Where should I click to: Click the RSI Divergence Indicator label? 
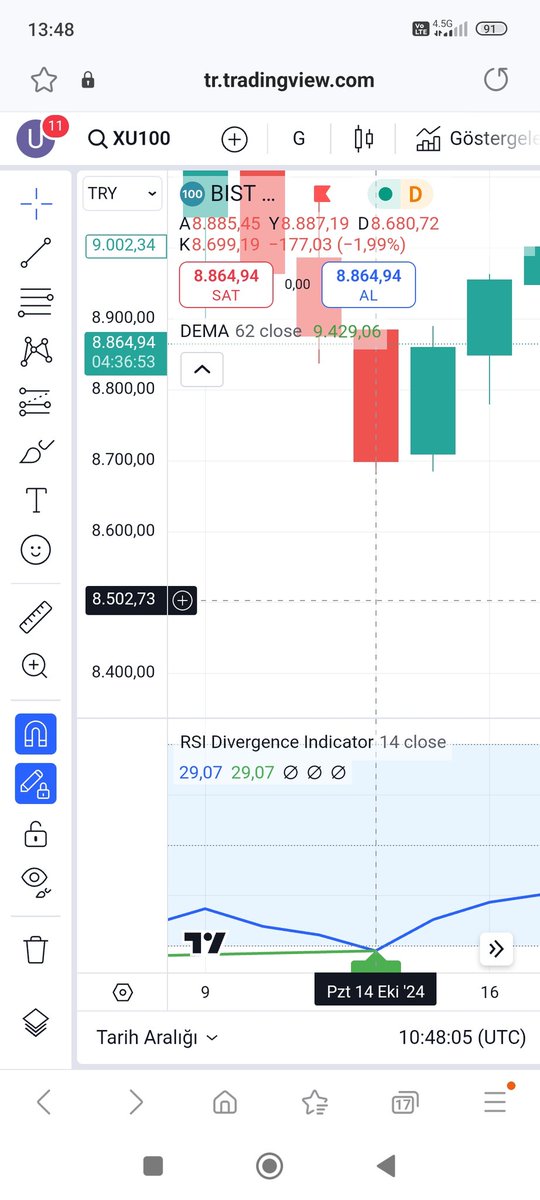313,742
